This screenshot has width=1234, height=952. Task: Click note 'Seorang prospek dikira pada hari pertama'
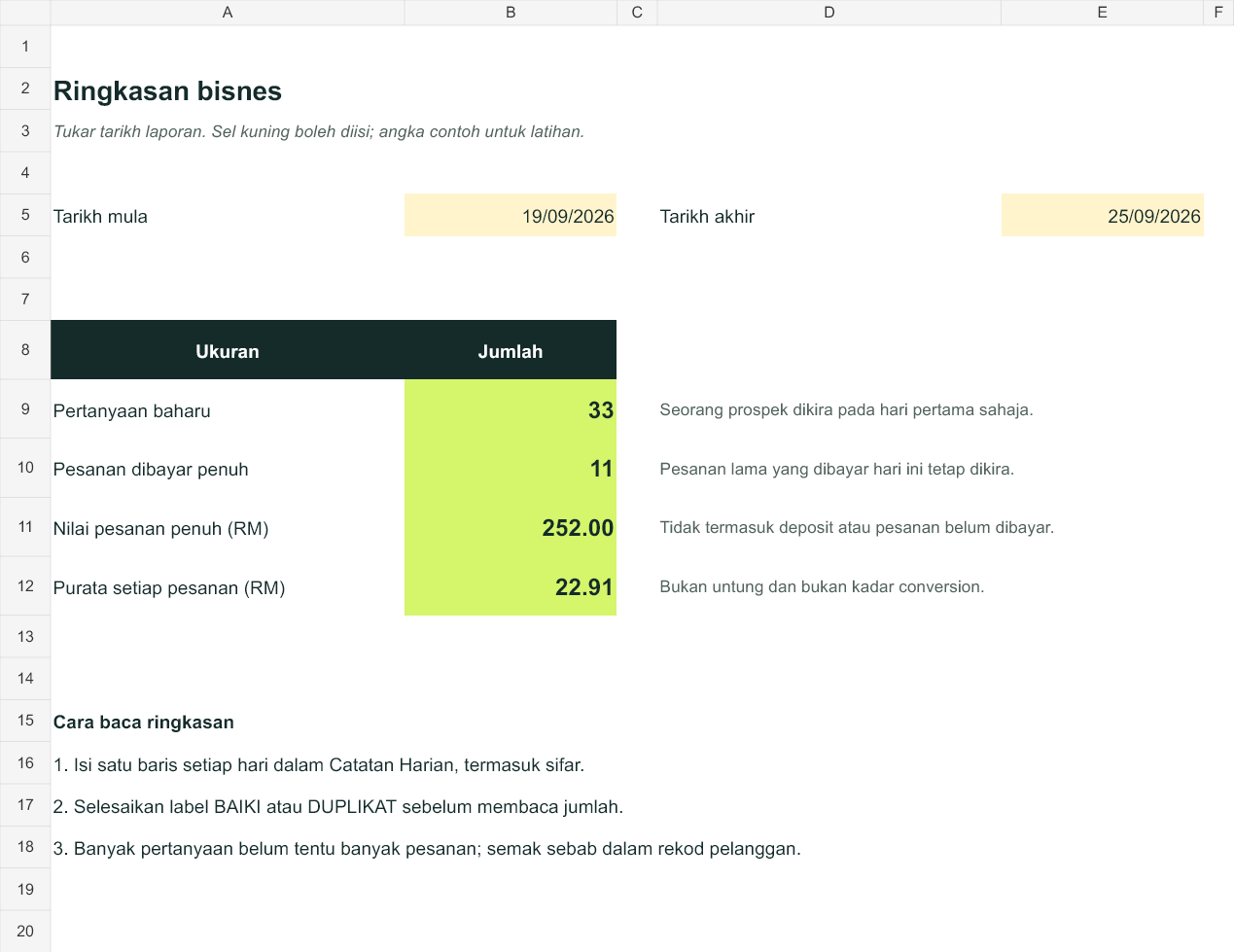[x=846, y=410]
